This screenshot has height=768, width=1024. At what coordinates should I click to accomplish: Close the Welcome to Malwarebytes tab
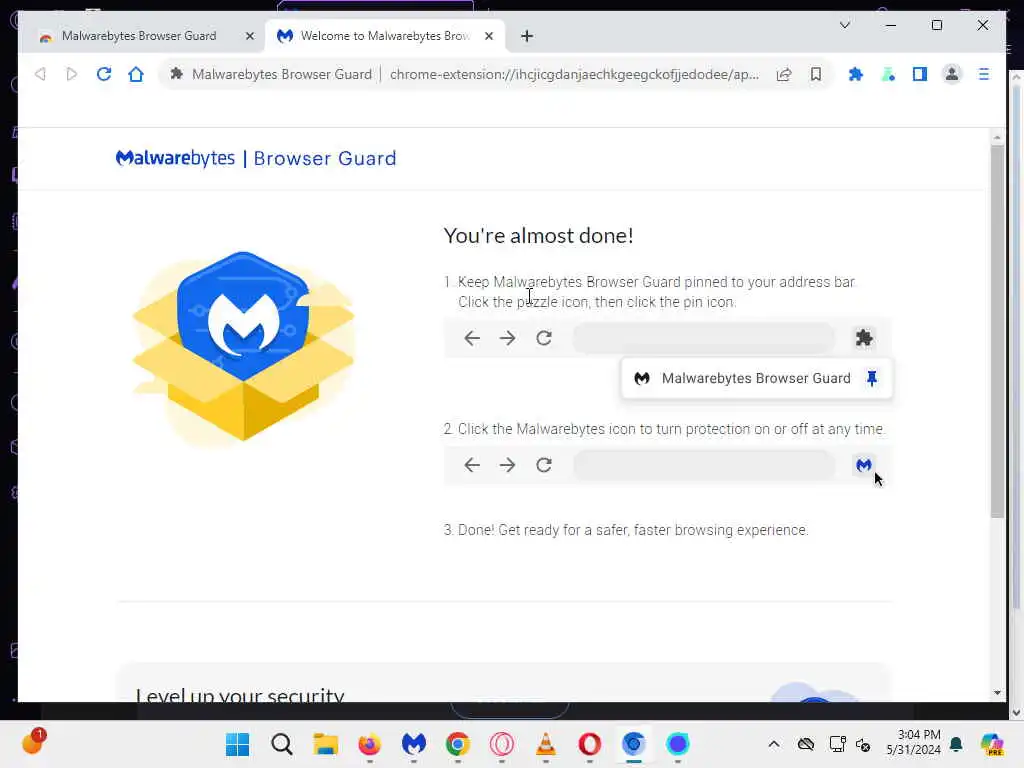pos(488,37)
